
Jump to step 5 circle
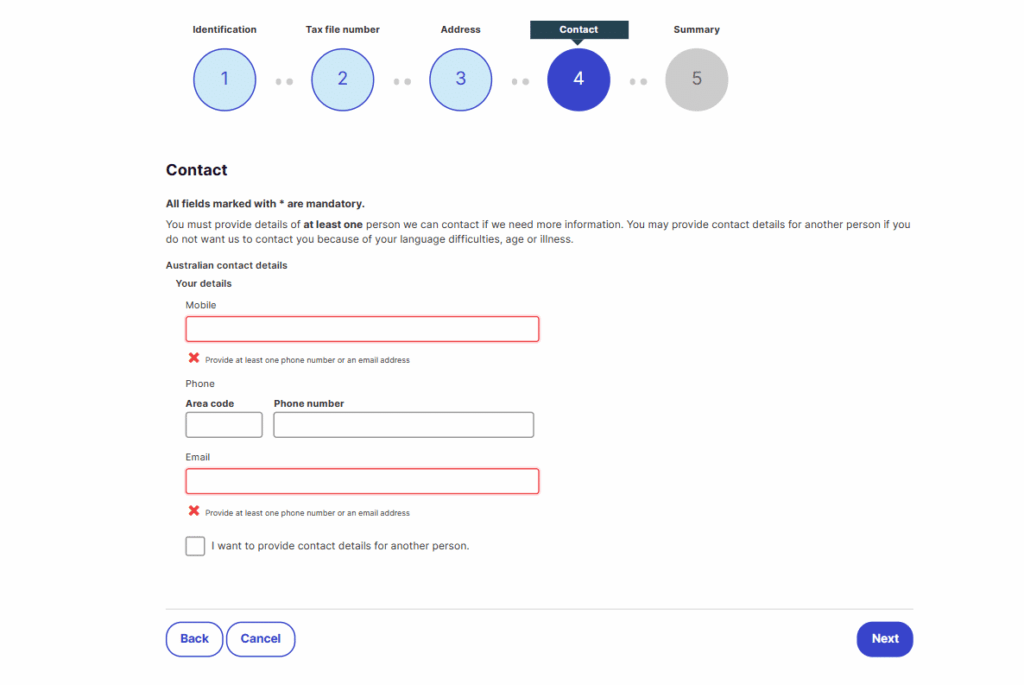click(696, 79)
